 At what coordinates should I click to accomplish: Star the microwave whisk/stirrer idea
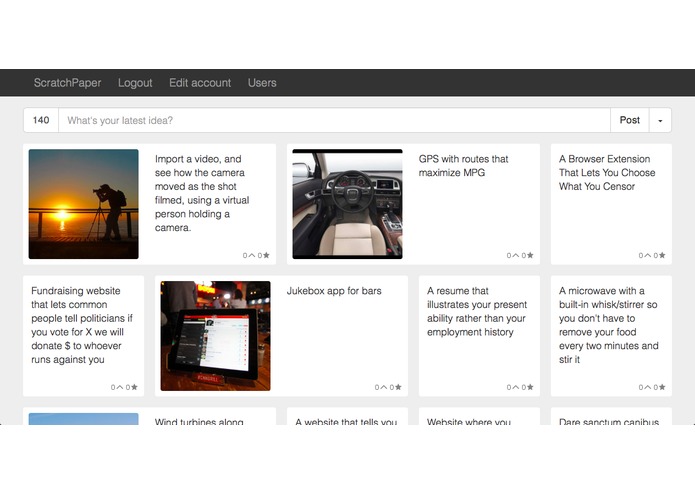(x=662, y=387)
